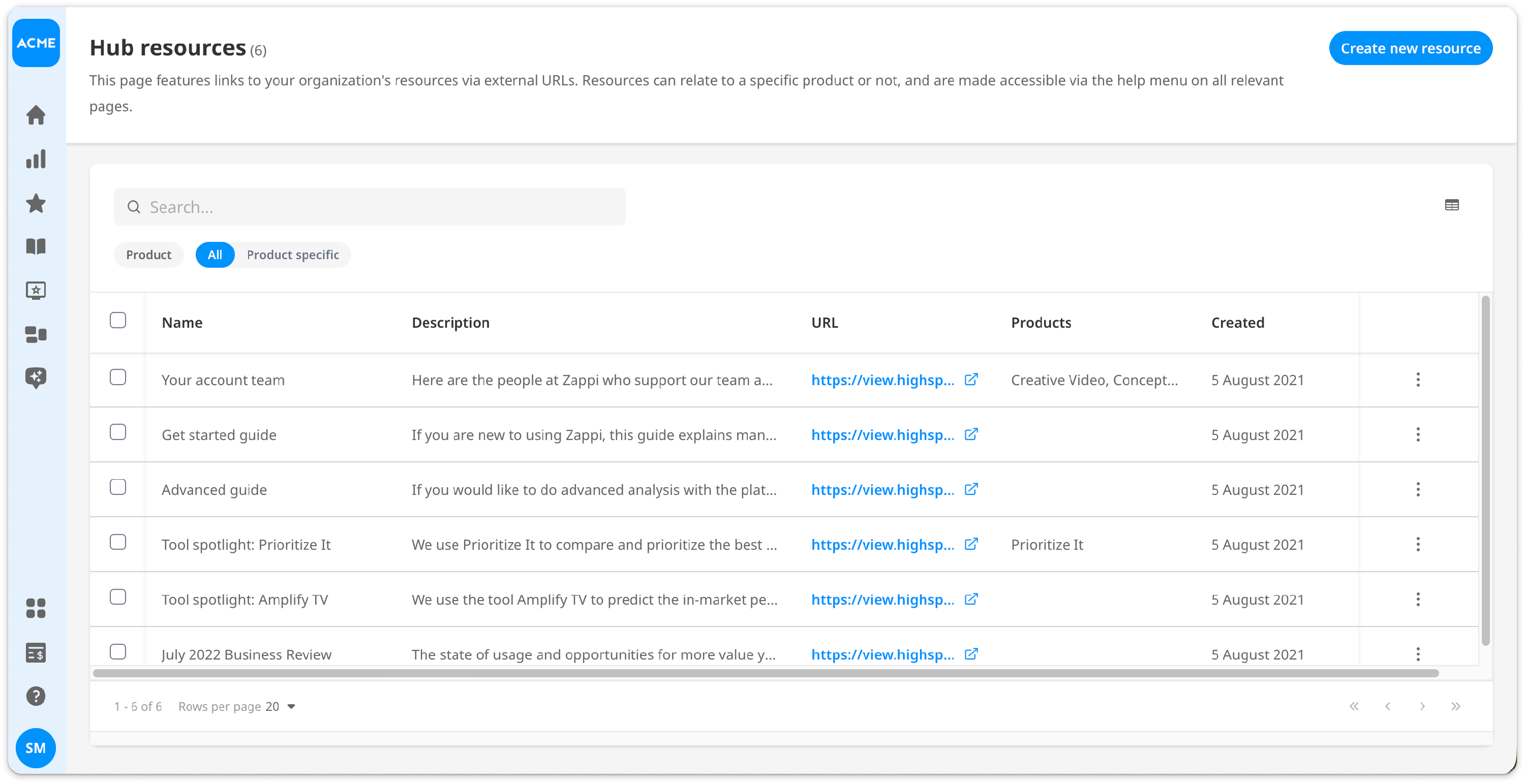The height and width of the screenshot is (784, 1525).
Task: Open row options menu for Get started guide
Action: coord(1417,435)
